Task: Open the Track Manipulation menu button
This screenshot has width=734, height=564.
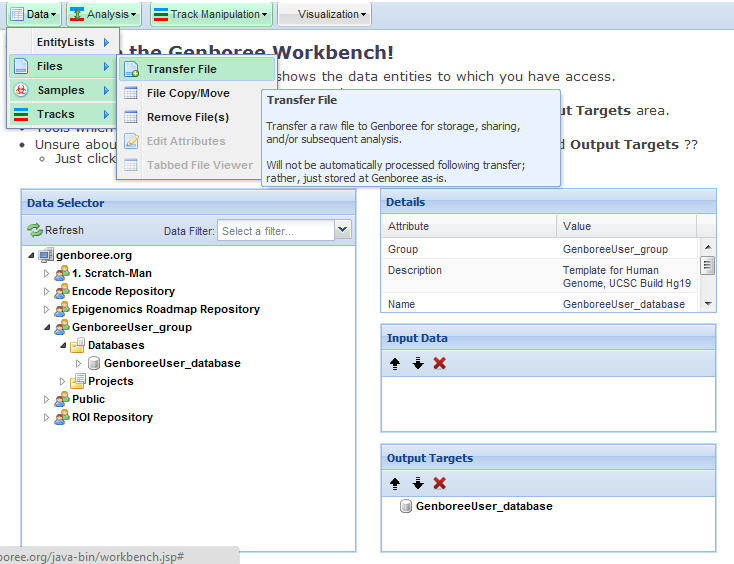Action: click(210, 14)
